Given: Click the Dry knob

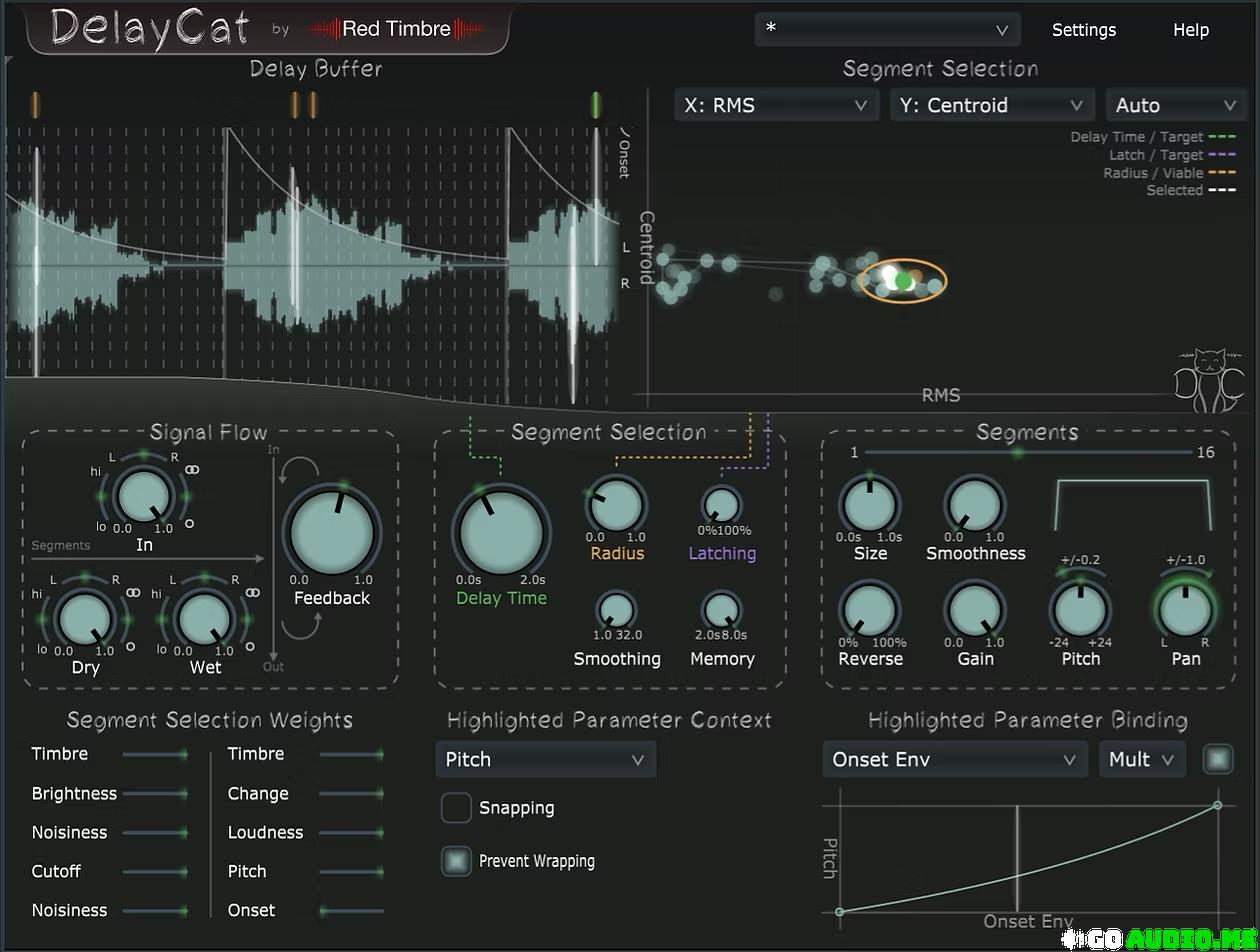Looking at the screenshot, I should tap(84, 620).
